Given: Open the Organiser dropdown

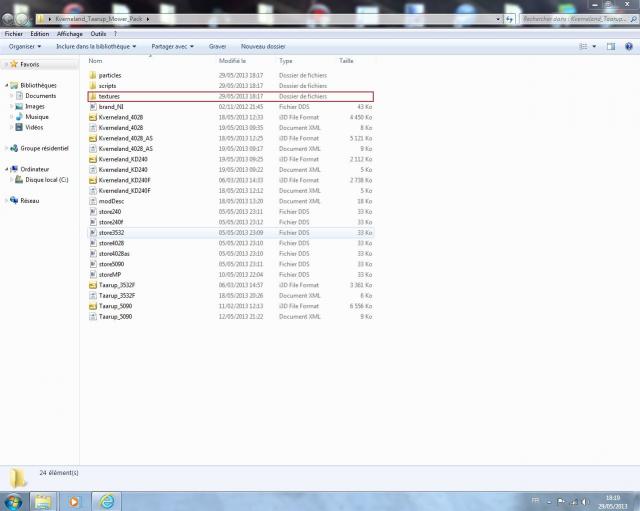Looking at the screenshot, I should point(25,47).
